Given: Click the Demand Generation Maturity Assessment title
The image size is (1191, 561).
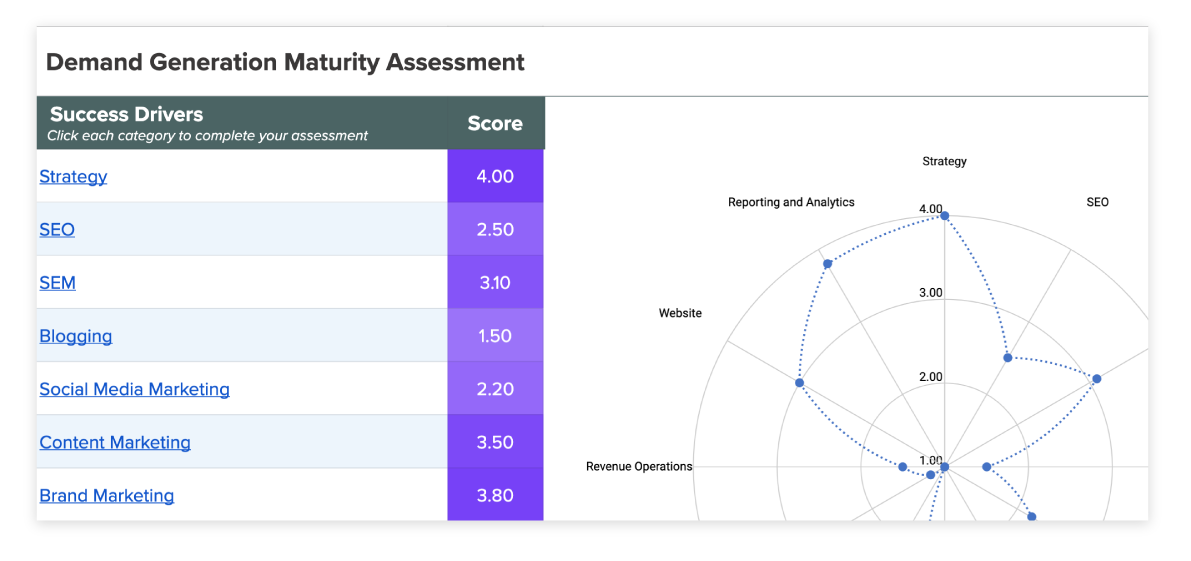Looking at the screenshot, I should click(285, 62).
